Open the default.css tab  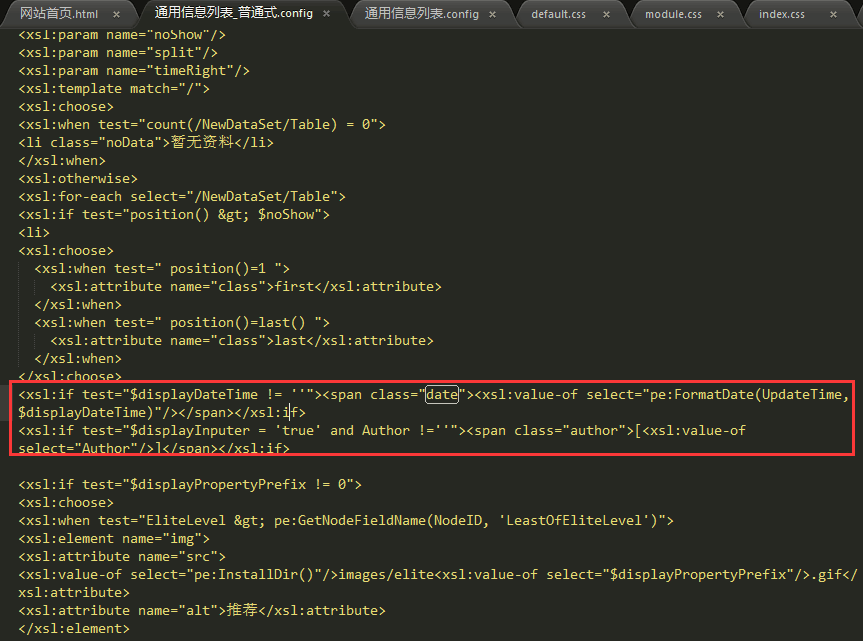pyautogui.click(x=558, y=15)
